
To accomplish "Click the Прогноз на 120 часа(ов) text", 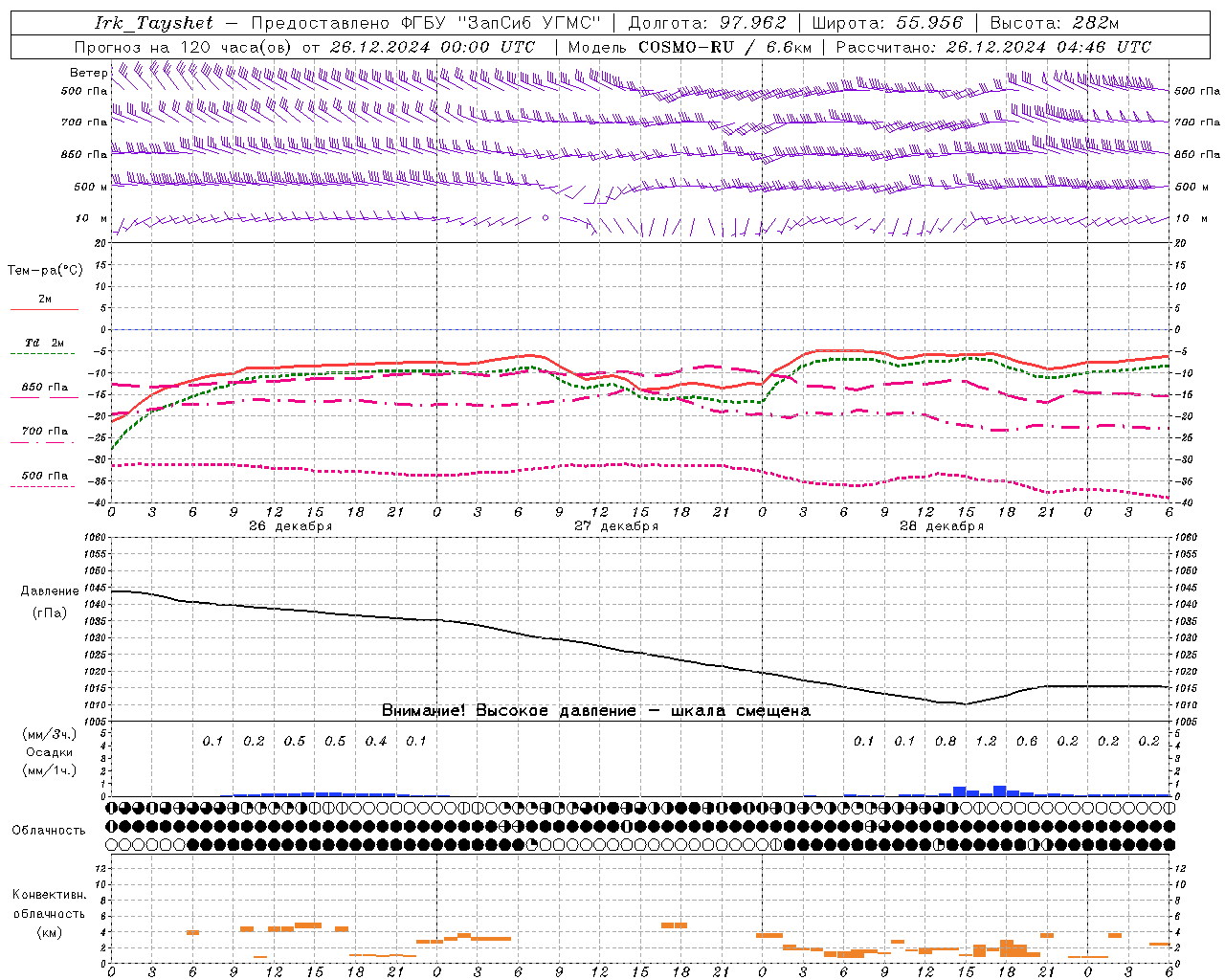I will click(x=184, y=47).
